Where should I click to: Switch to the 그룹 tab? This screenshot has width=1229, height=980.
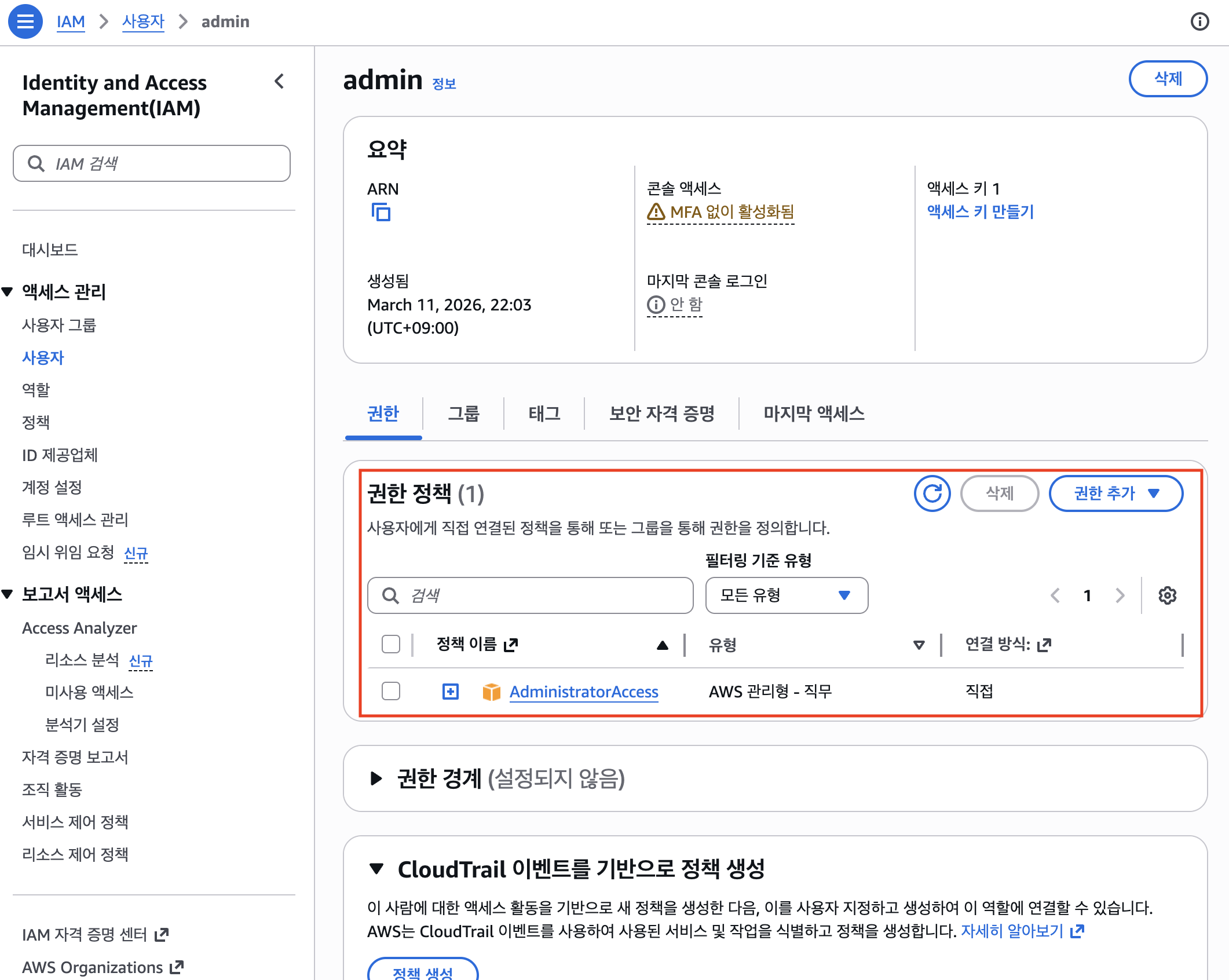463,414
